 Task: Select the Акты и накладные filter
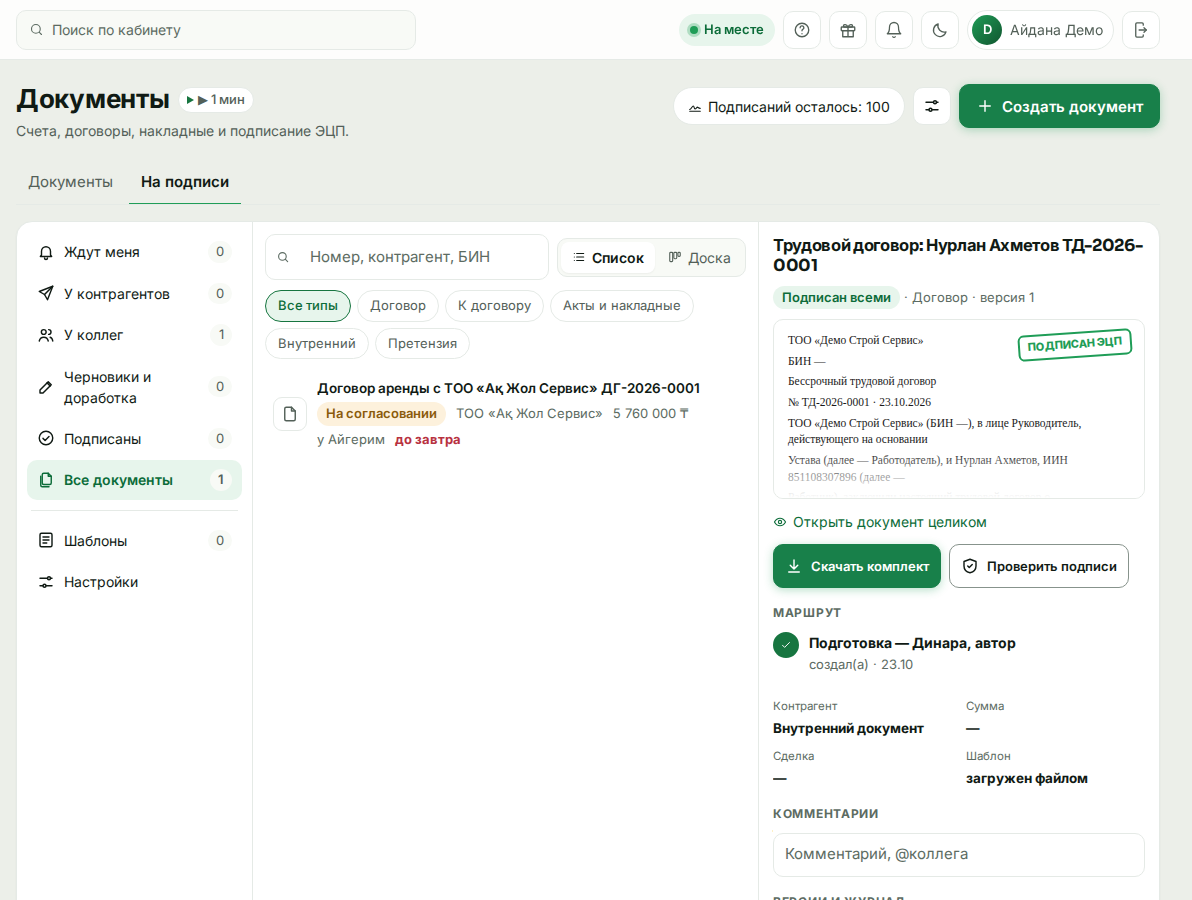click(621, 306)
